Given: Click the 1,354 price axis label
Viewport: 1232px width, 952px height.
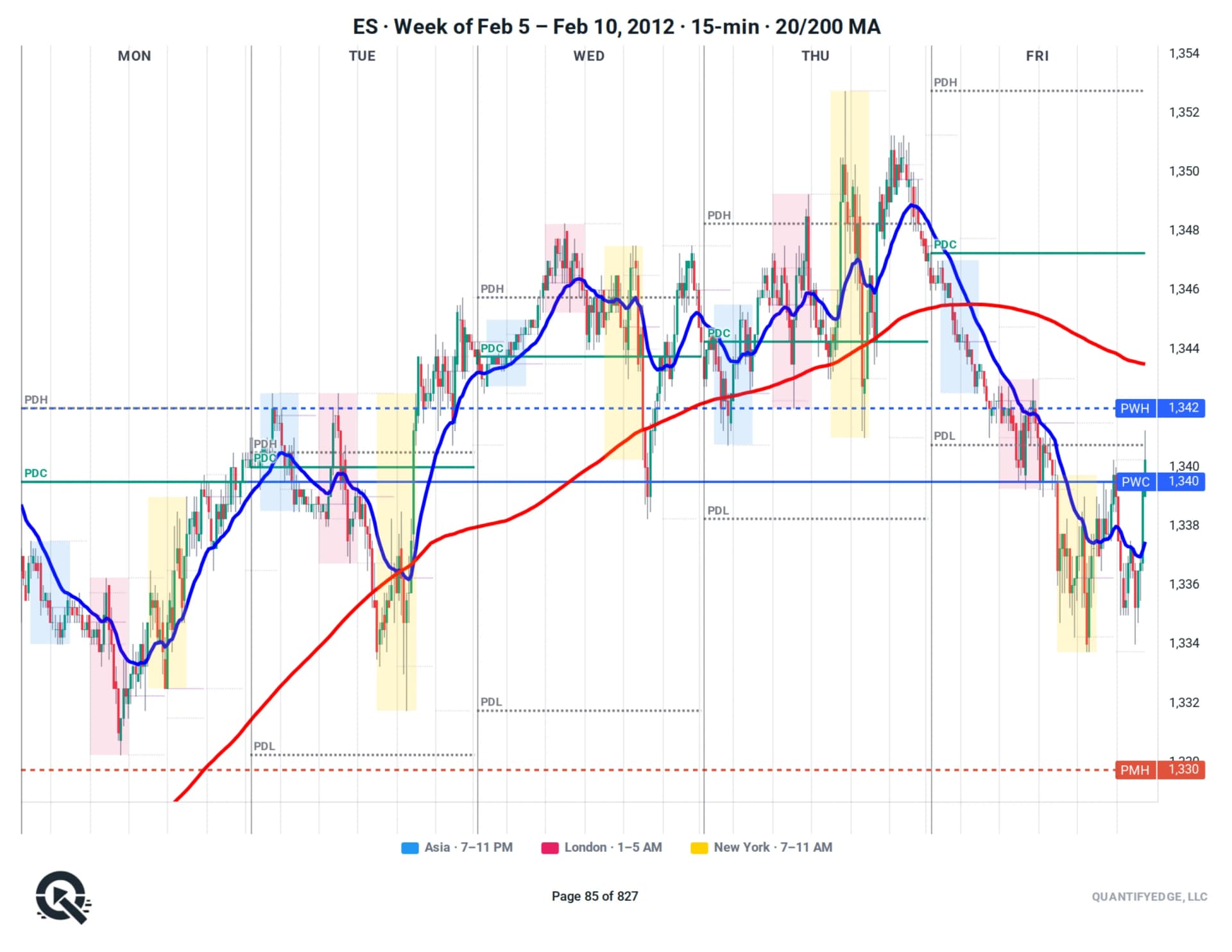Looking at the screenshot, I should click(x=1184, y=54).
